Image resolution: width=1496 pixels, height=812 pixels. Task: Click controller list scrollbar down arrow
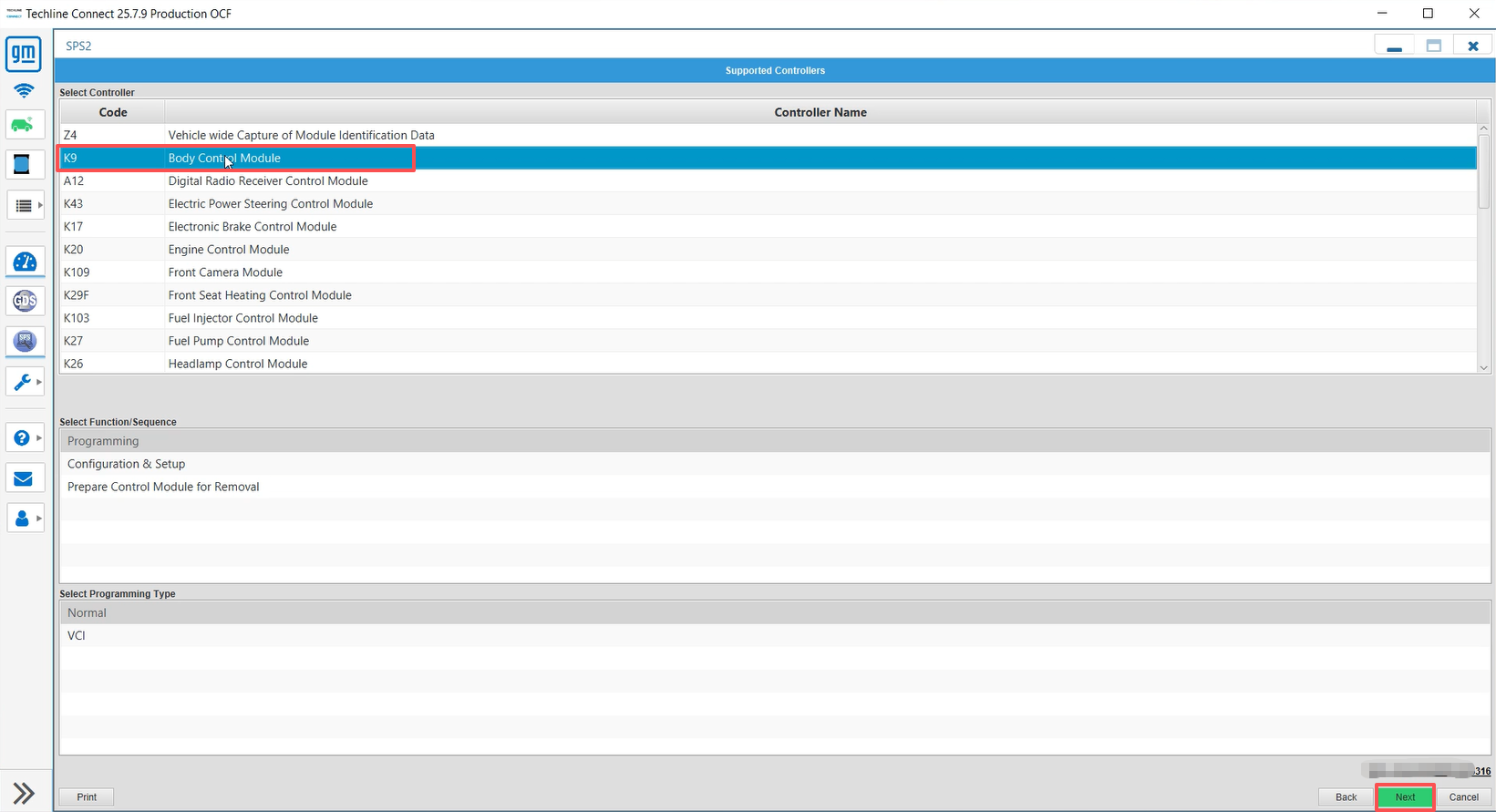(1483, 367)
